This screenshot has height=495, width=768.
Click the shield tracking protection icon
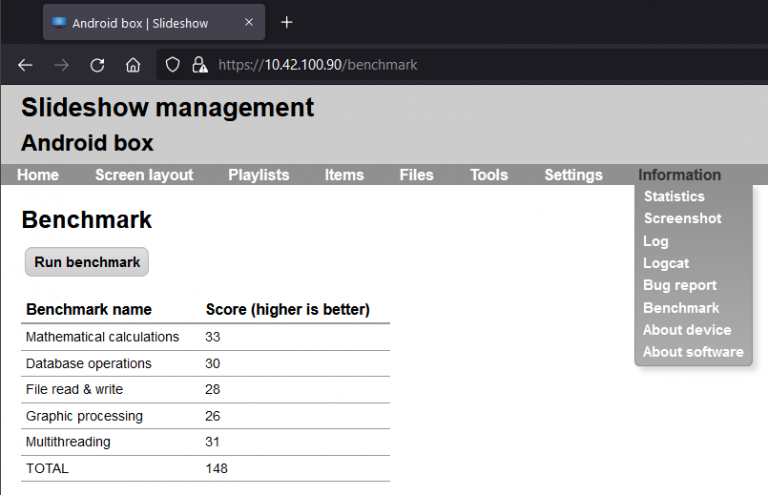(x=173, y=65)
